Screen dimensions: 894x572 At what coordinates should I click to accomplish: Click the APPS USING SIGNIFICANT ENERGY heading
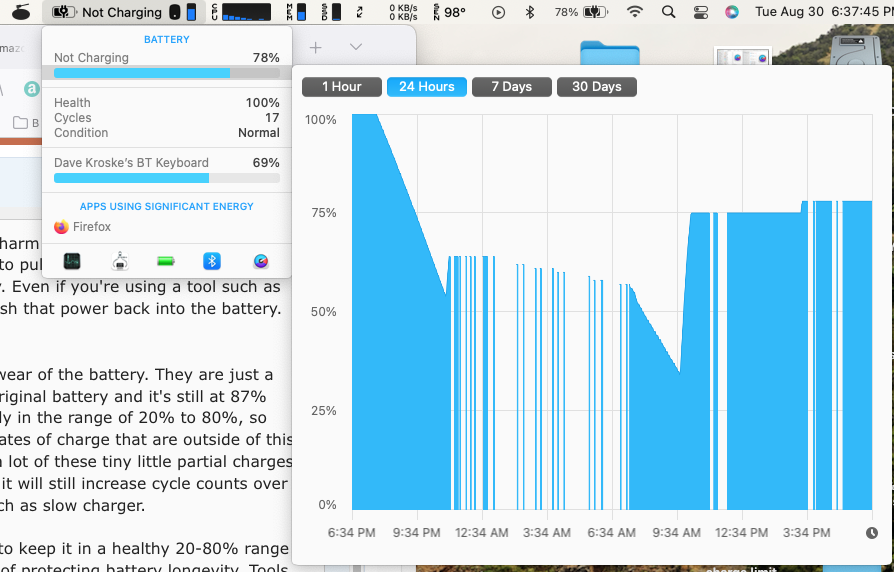pos(166,206)
